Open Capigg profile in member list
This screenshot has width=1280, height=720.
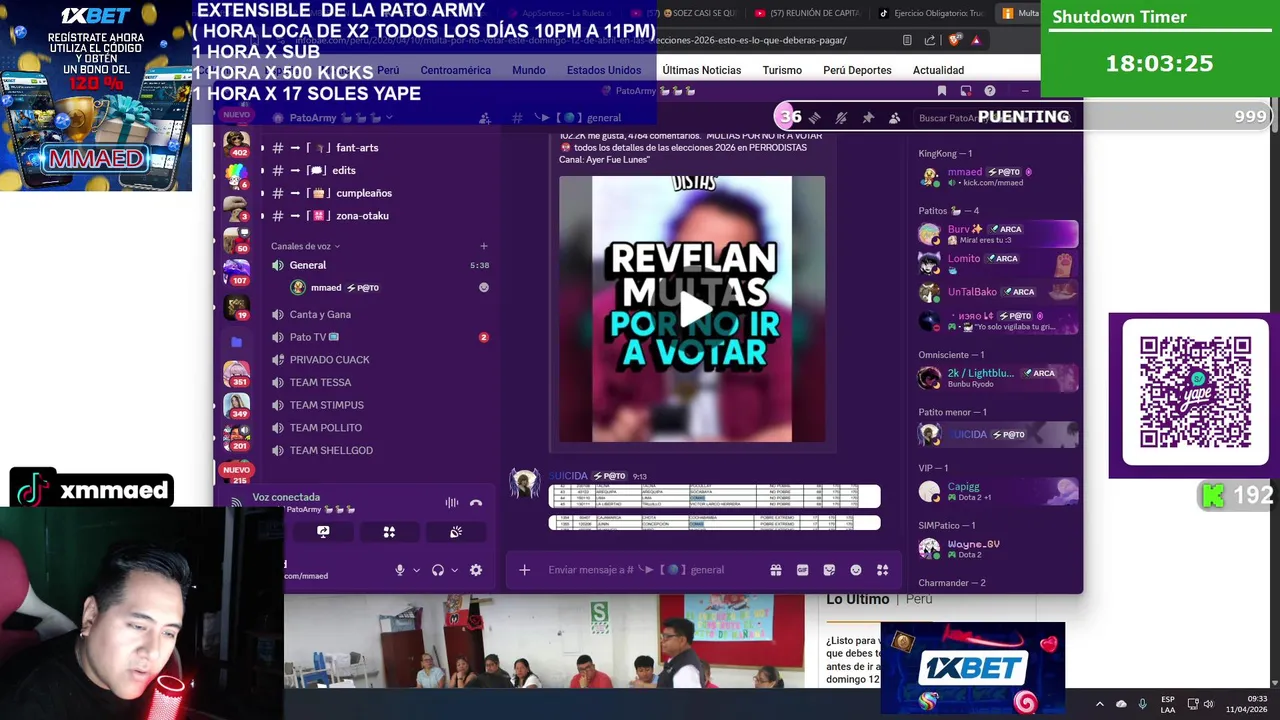click(x=997, y=491)
